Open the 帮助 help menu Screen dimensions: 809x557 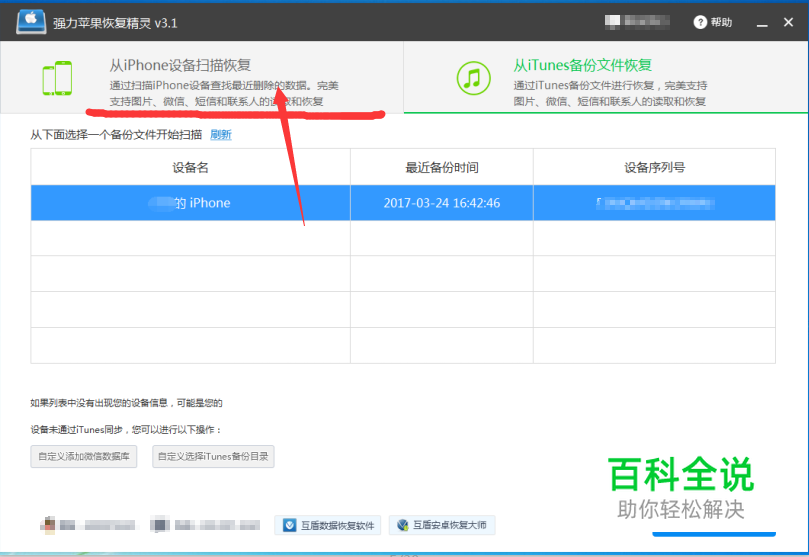(x=713, y=22)
